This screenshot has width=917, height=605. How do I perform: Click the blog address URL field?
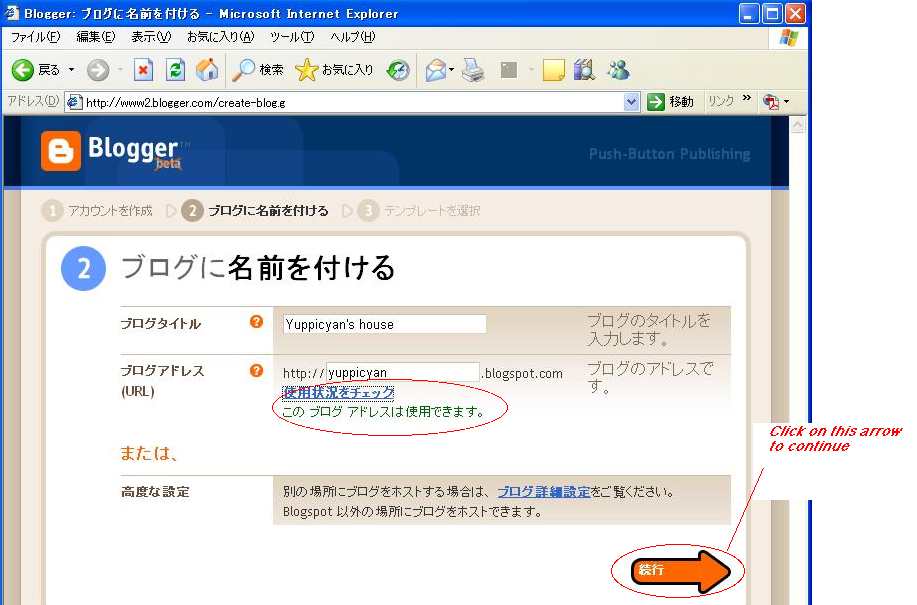click(x=402, y=372)
